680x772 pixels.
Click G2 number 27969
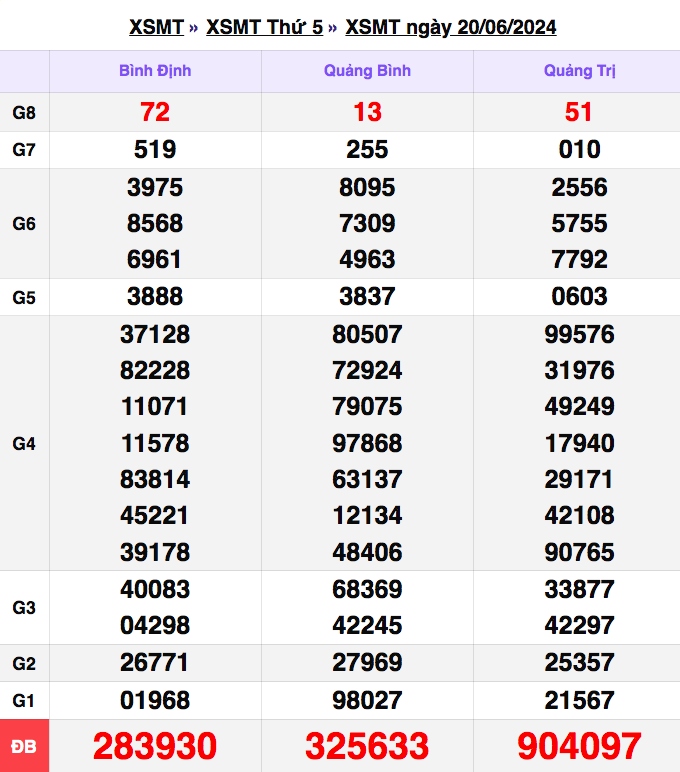tap(367, 663)
